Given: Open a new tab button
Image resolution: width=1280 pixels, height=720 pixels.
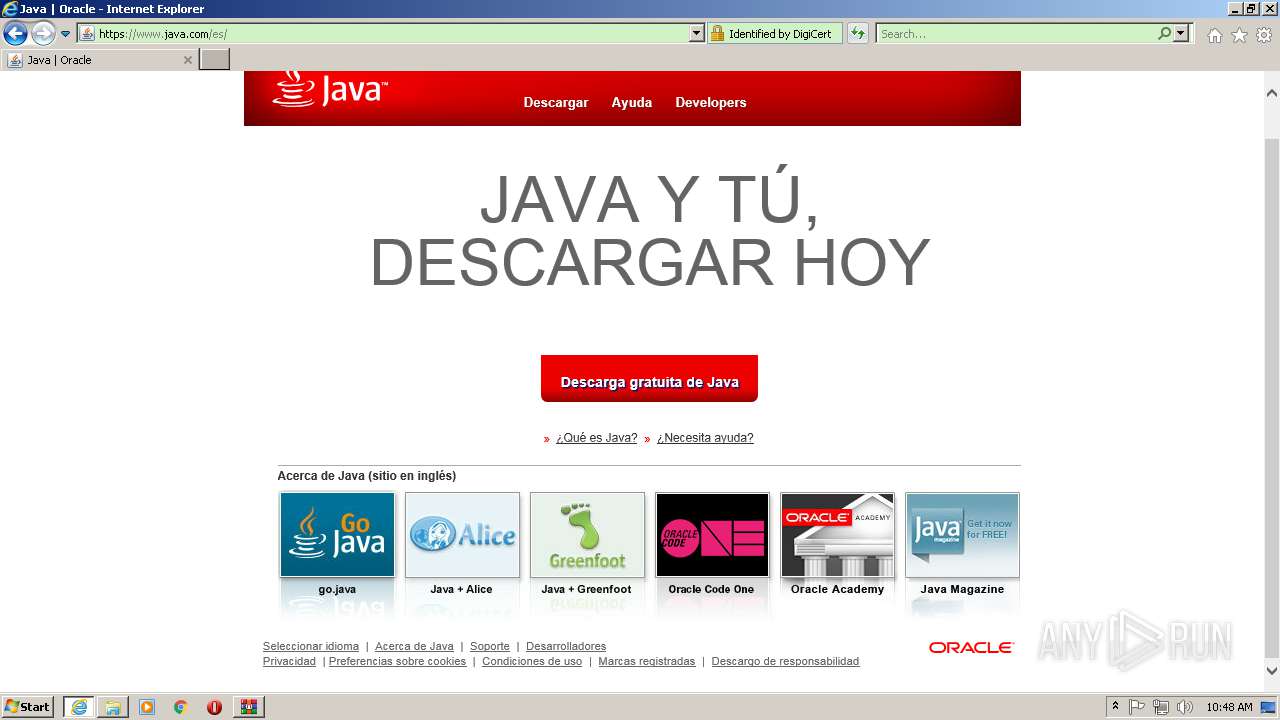Looking at the screenshot, I should pos(215,60).
